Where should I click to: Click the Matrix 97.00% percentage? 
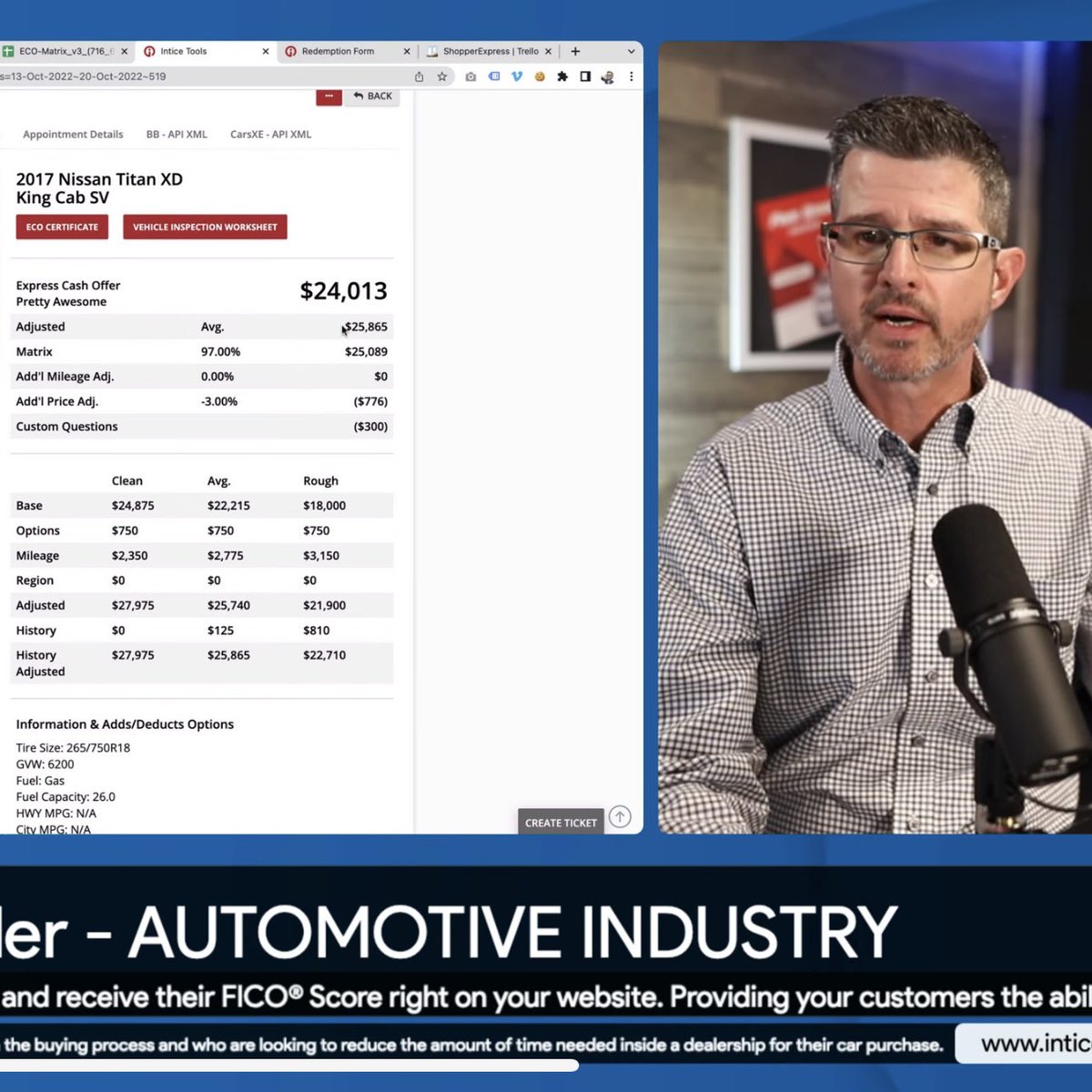220,351
